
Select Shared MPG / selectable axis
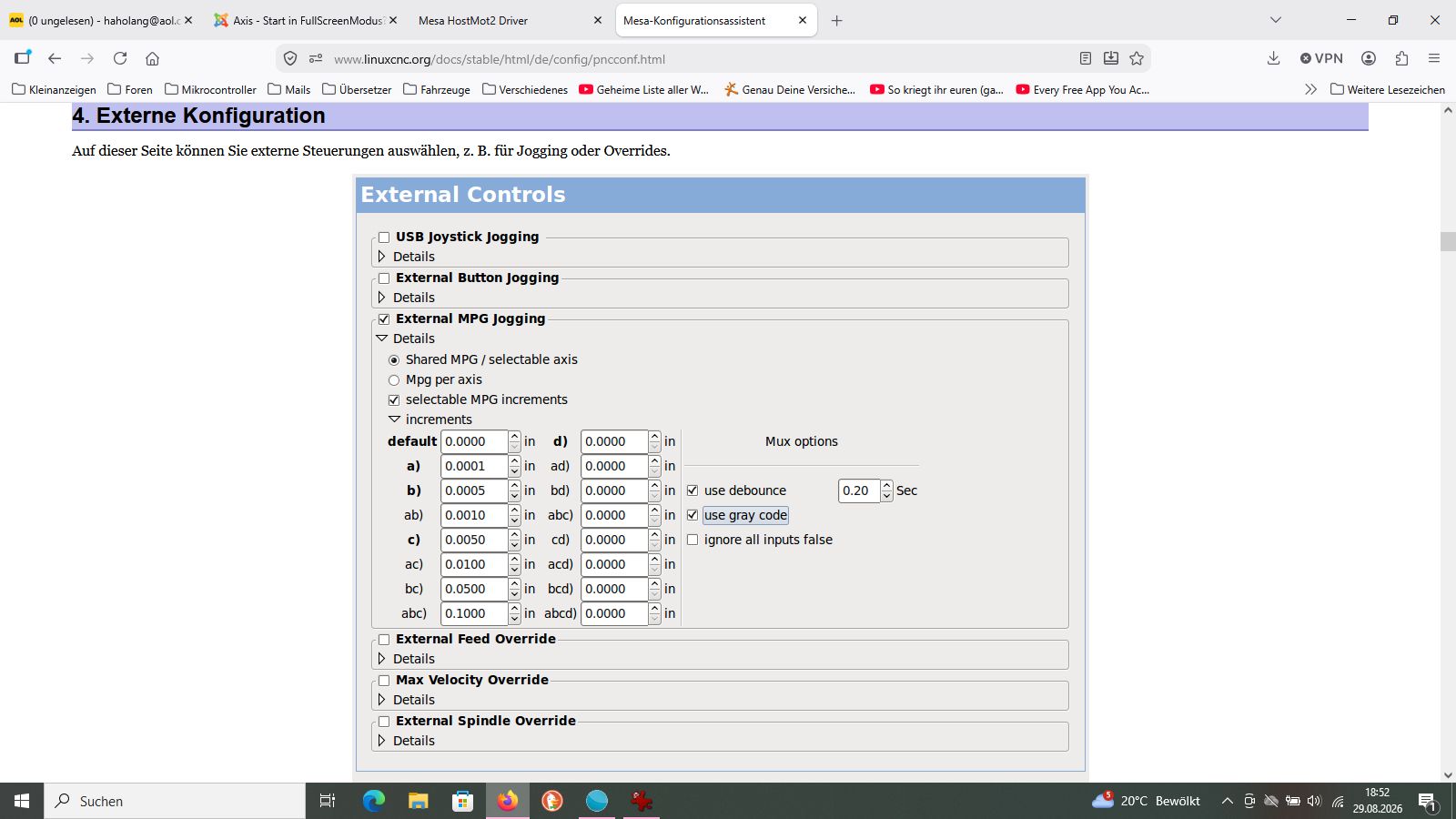[x=394, y=359]
